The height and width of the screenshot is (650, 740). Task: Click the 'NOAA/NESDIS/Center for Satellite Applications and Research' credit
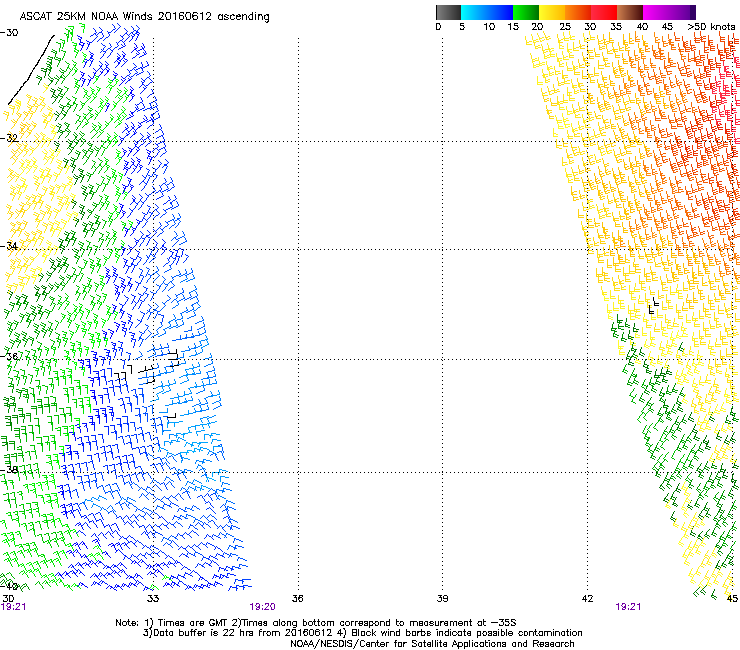coord(432,644)
